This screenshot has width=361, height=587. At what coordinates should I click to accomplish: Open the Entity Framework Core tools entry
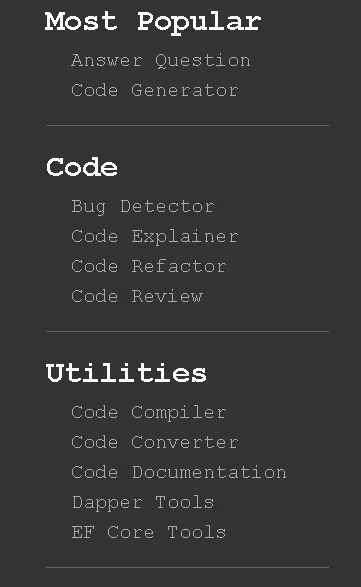coord(149,532)
